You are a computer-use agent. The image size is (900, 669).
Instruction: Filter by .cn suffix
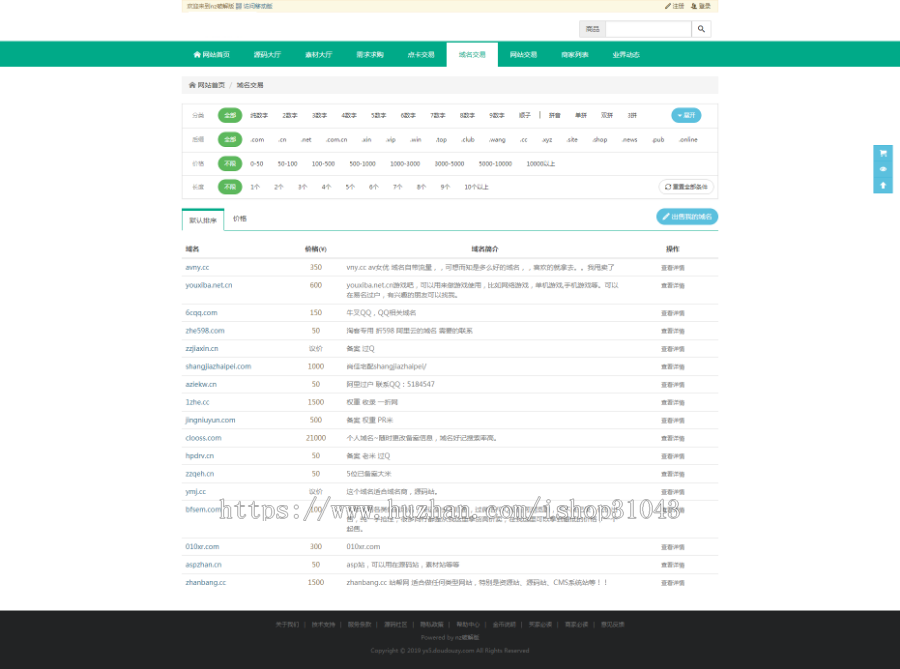[x=282, y=139]
